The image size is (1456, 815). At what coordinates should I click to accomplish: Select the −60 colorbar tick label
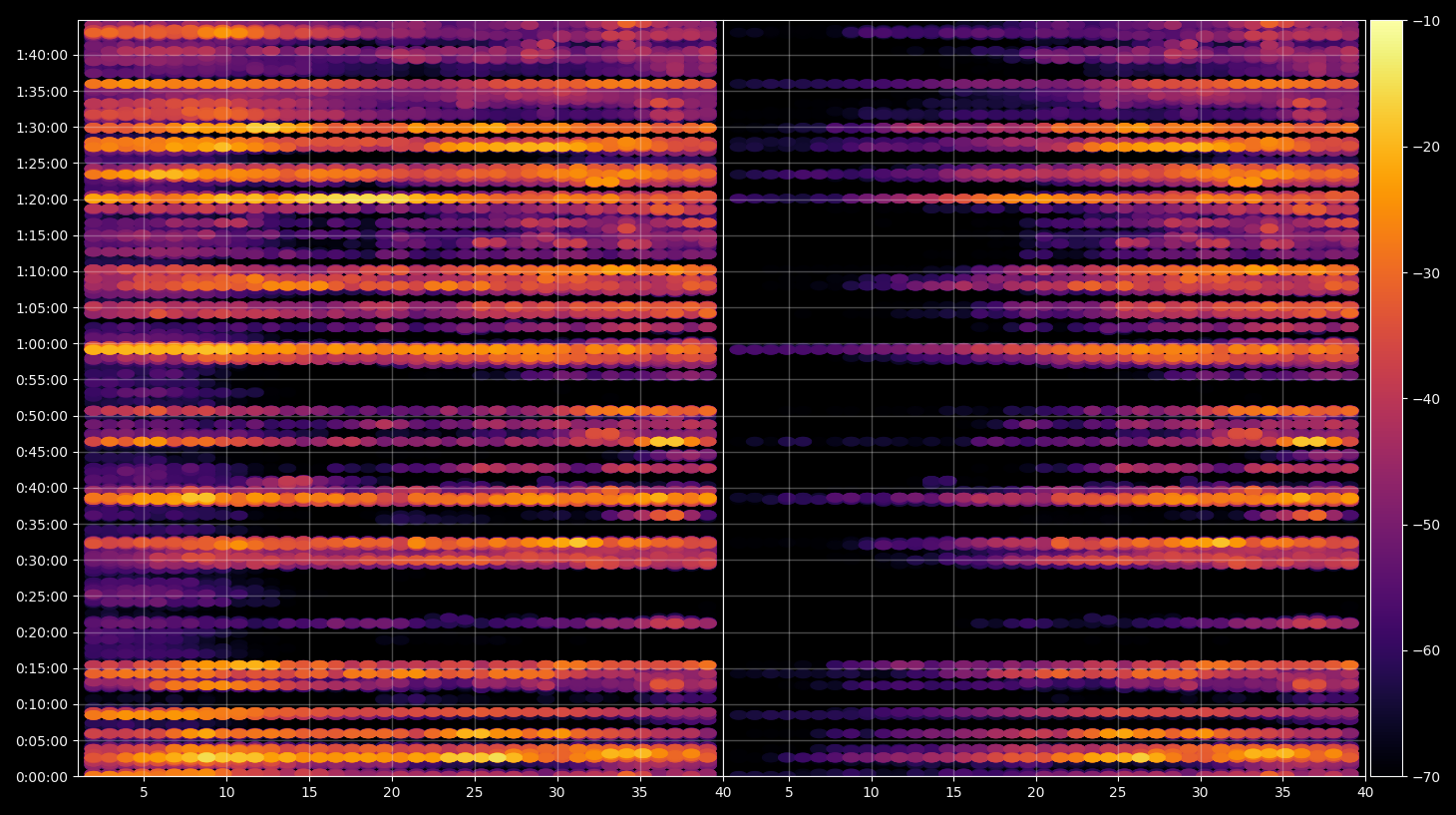[1426, 650]
